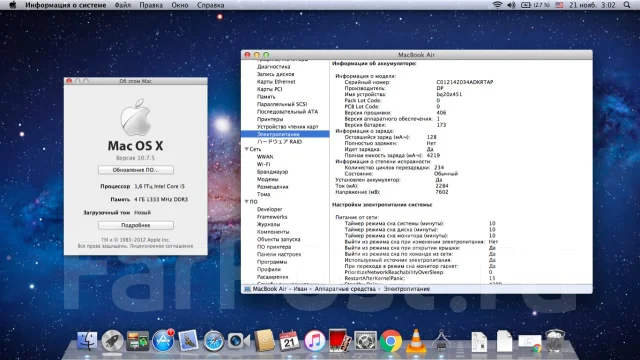Screen dimensions: 640x360
Task: Open Finder from the Dock
Action: [87, 341]
